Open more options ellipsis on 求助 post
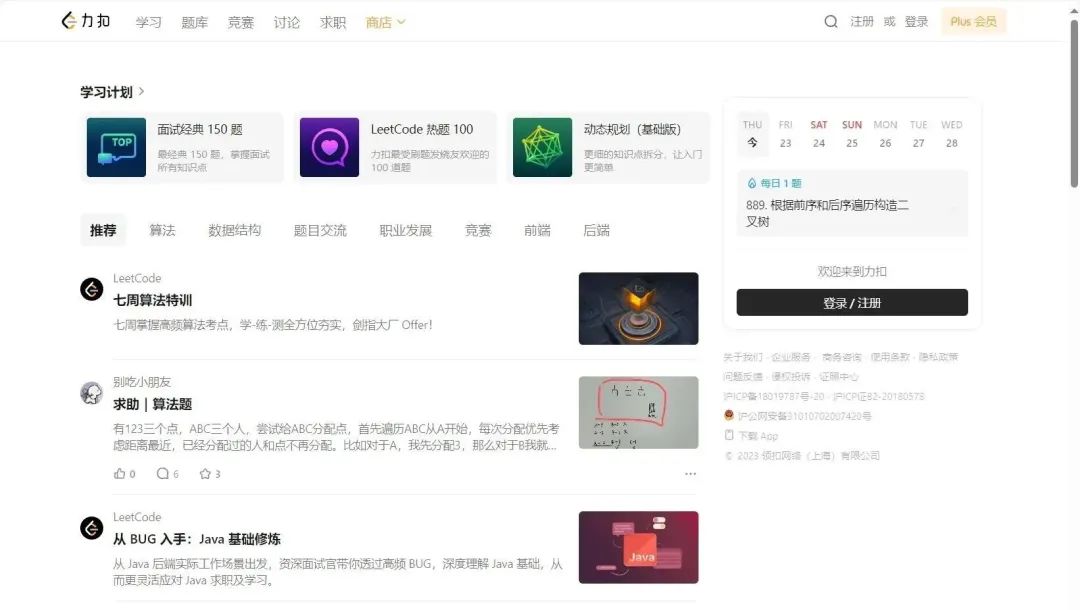The height and width of the screenshot is (610, 1080). (x=690, y=474)
